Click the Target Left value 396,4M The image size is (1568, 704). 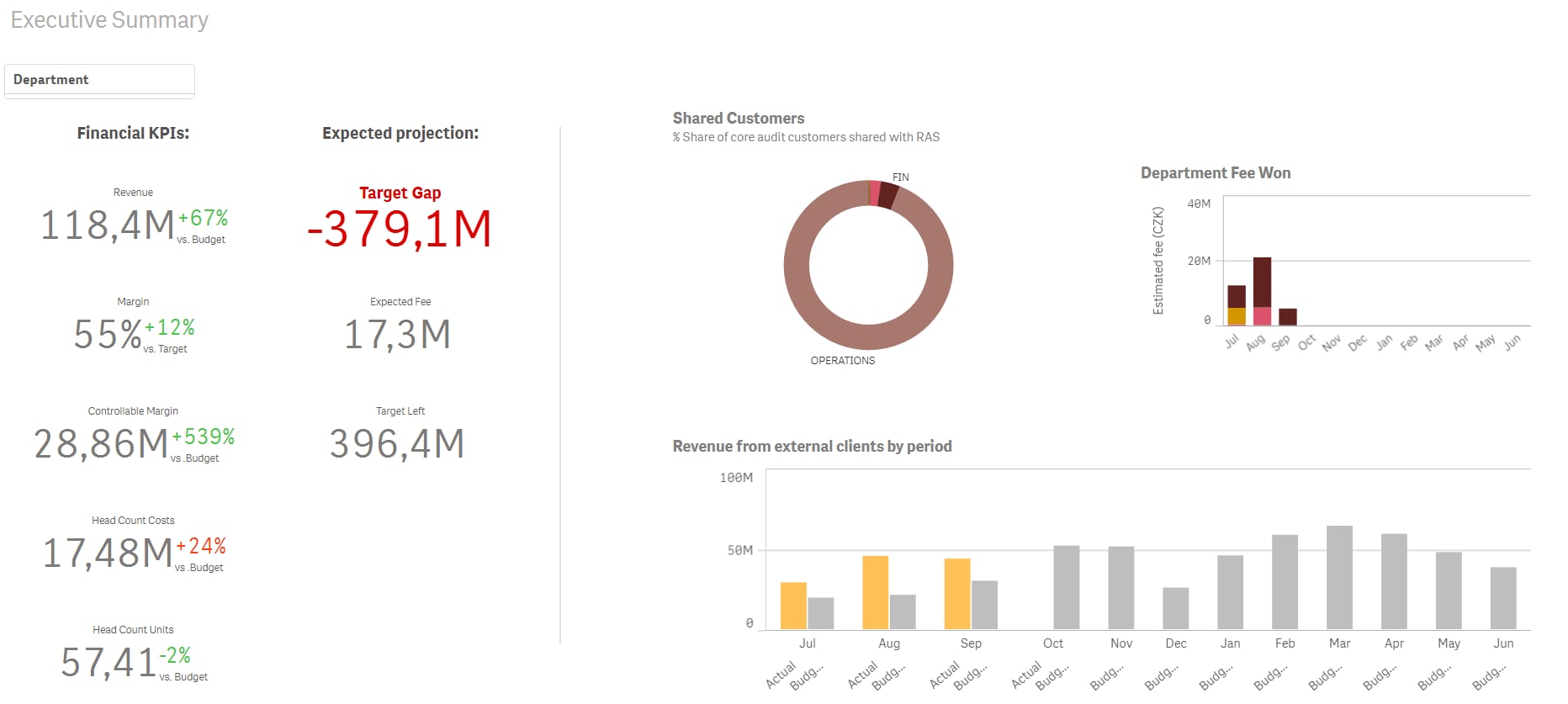tap(397, 444)
